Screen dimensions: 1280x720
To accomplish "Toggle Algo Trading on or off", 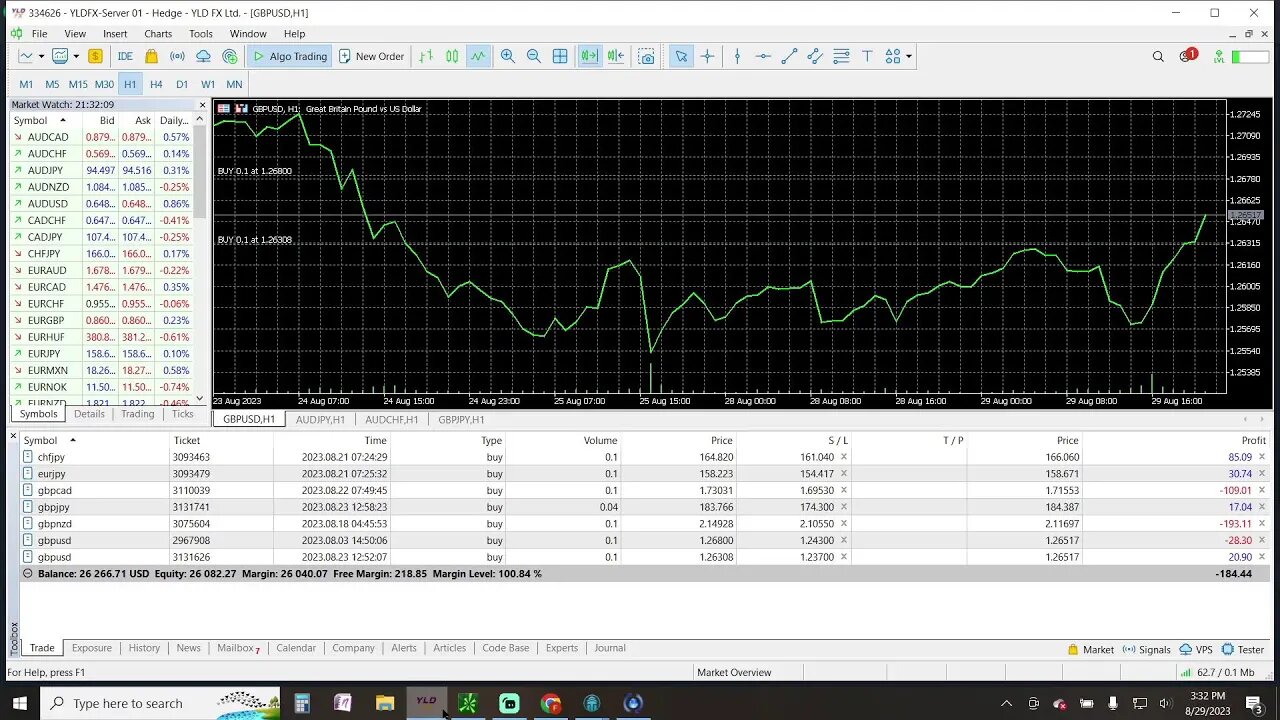I will (x=289, y=57).
